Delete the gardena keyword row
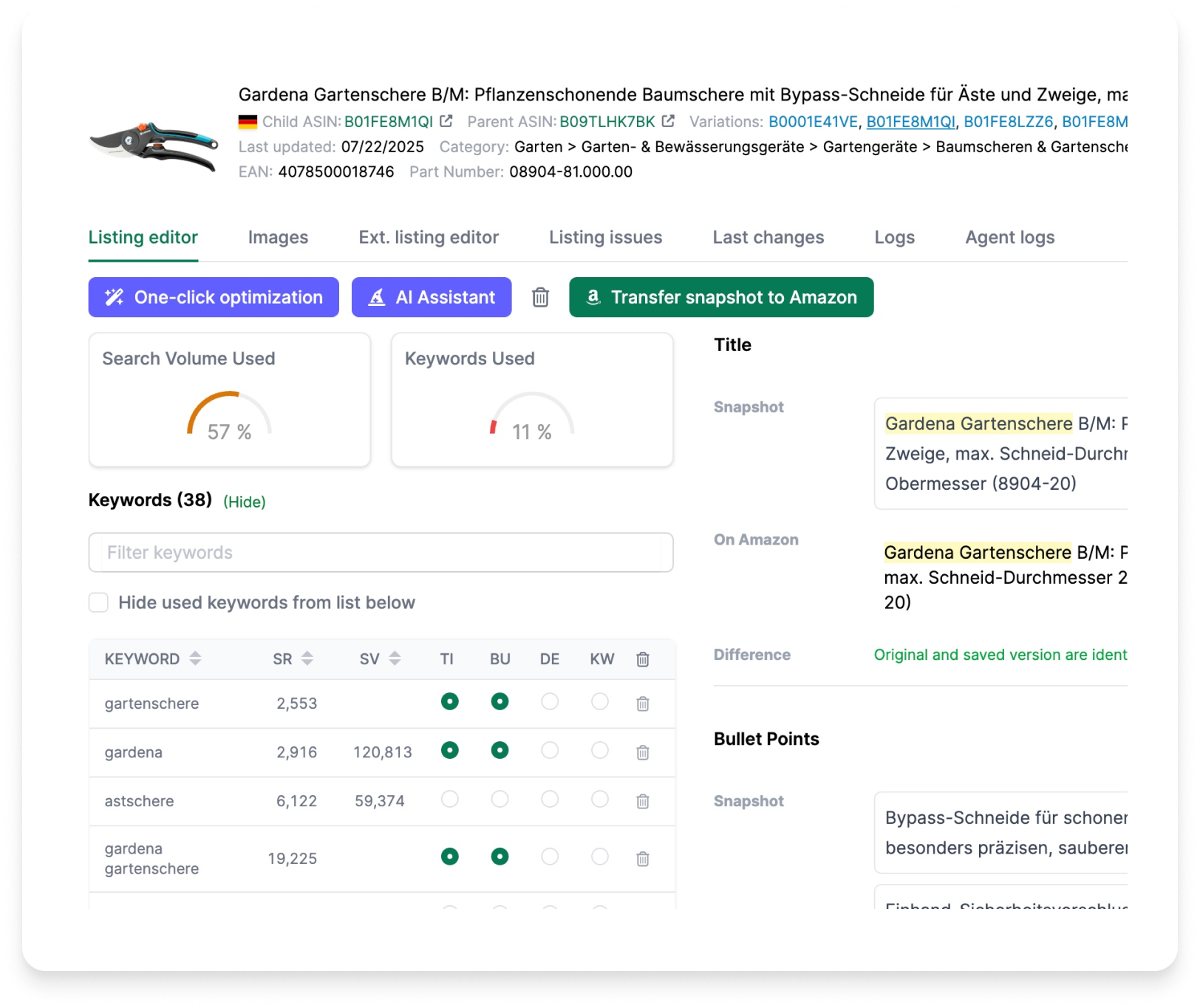The height and width of the screenshot is (1008, 1200). 643,752
